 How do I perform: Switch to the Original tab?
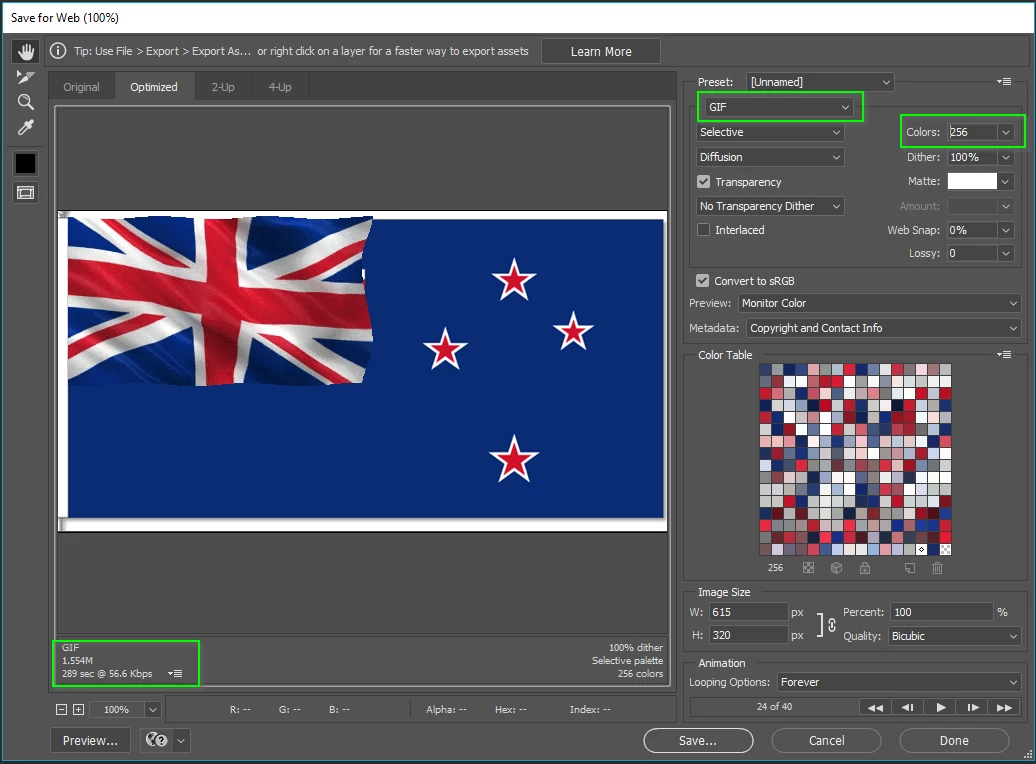click(x=81, y=87)
